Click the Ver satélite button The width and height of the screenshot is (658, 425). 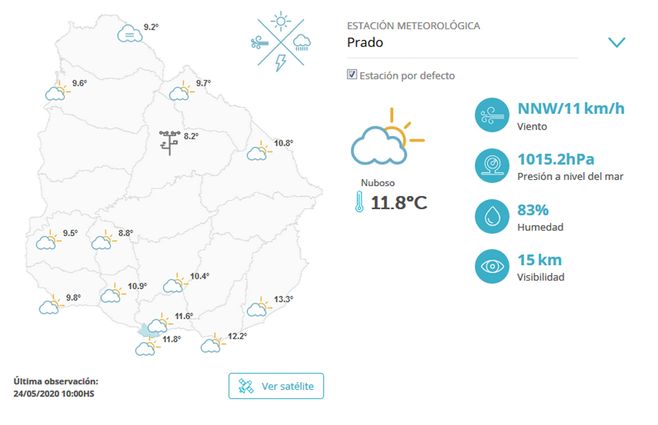(276, 386)
